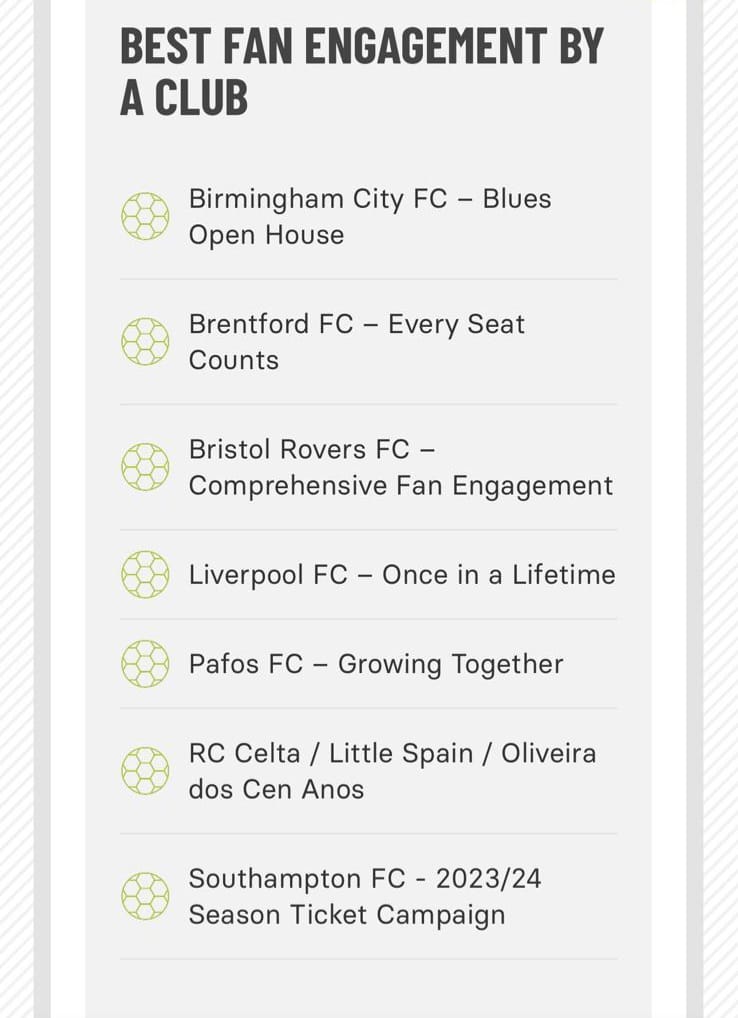Open Birmingham City FC – Blues Open House

click(x=370, y=216)
